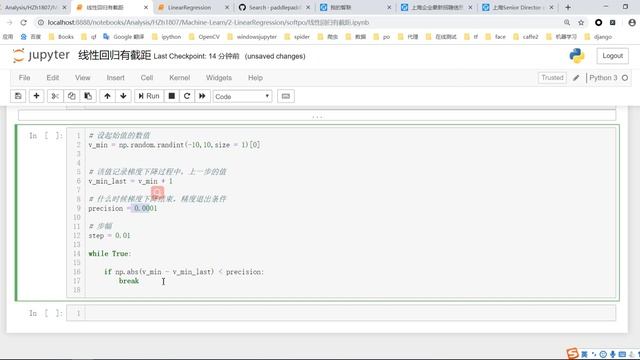
Task: Cut selected cells with scissors icon
Action: pyautogui.click(x=55, y=96)
